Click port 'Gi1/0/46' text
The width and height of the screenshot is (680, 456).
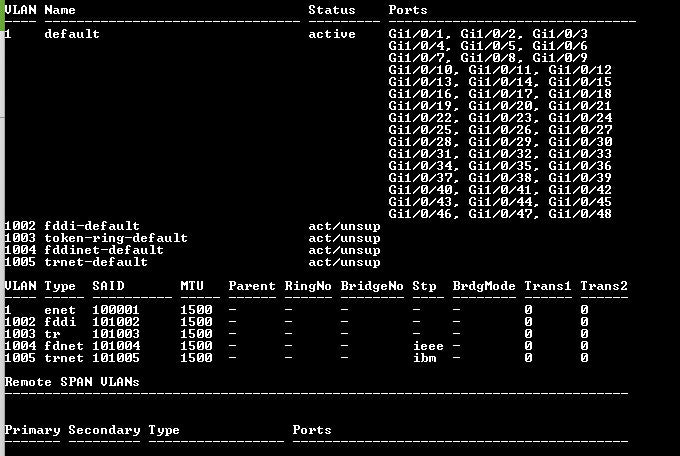tap(421, 214)
